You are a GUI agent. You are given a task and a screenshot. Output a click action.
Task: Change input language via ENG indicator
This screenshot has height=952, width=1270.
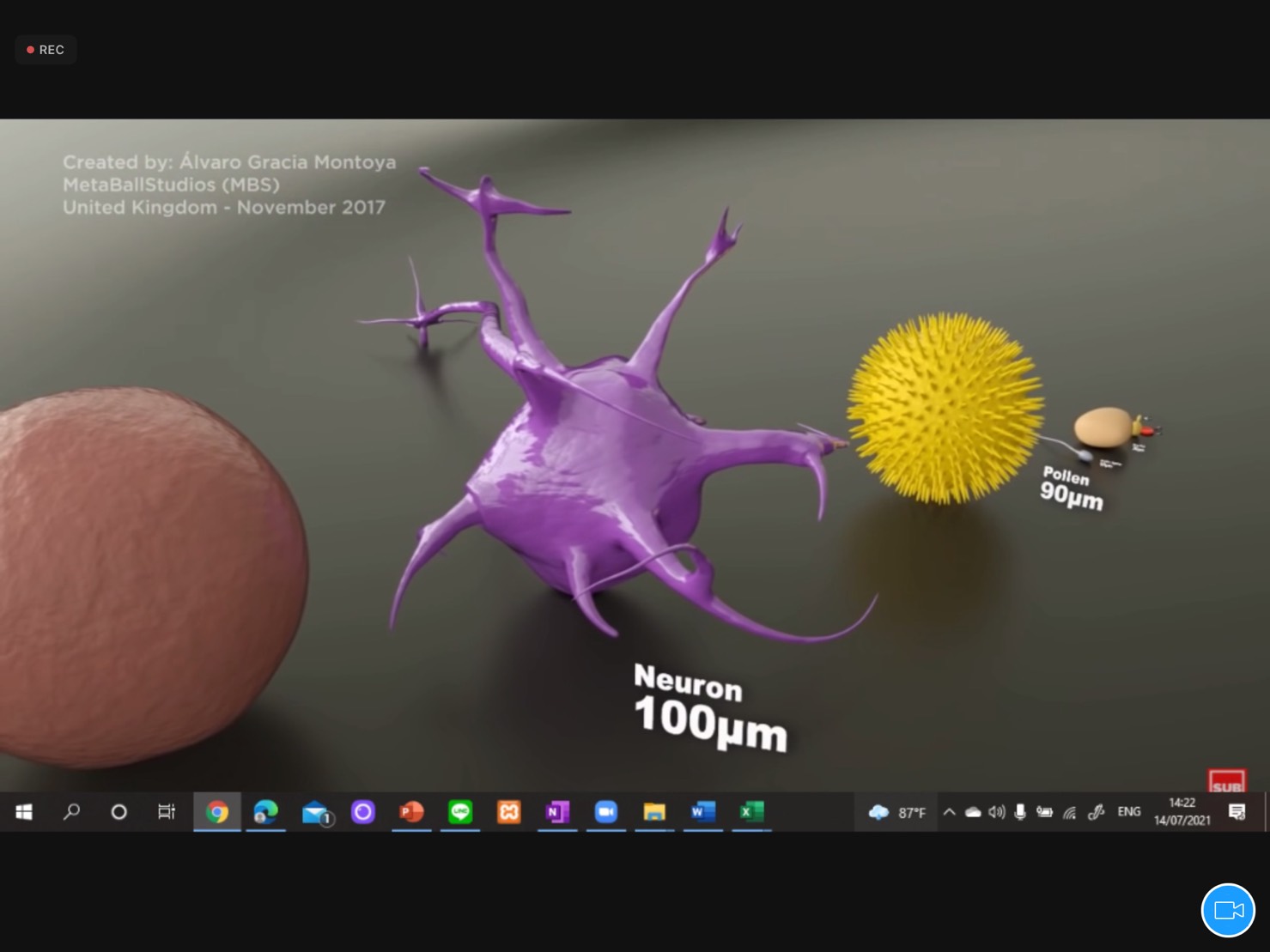(x=1129, y=811)
